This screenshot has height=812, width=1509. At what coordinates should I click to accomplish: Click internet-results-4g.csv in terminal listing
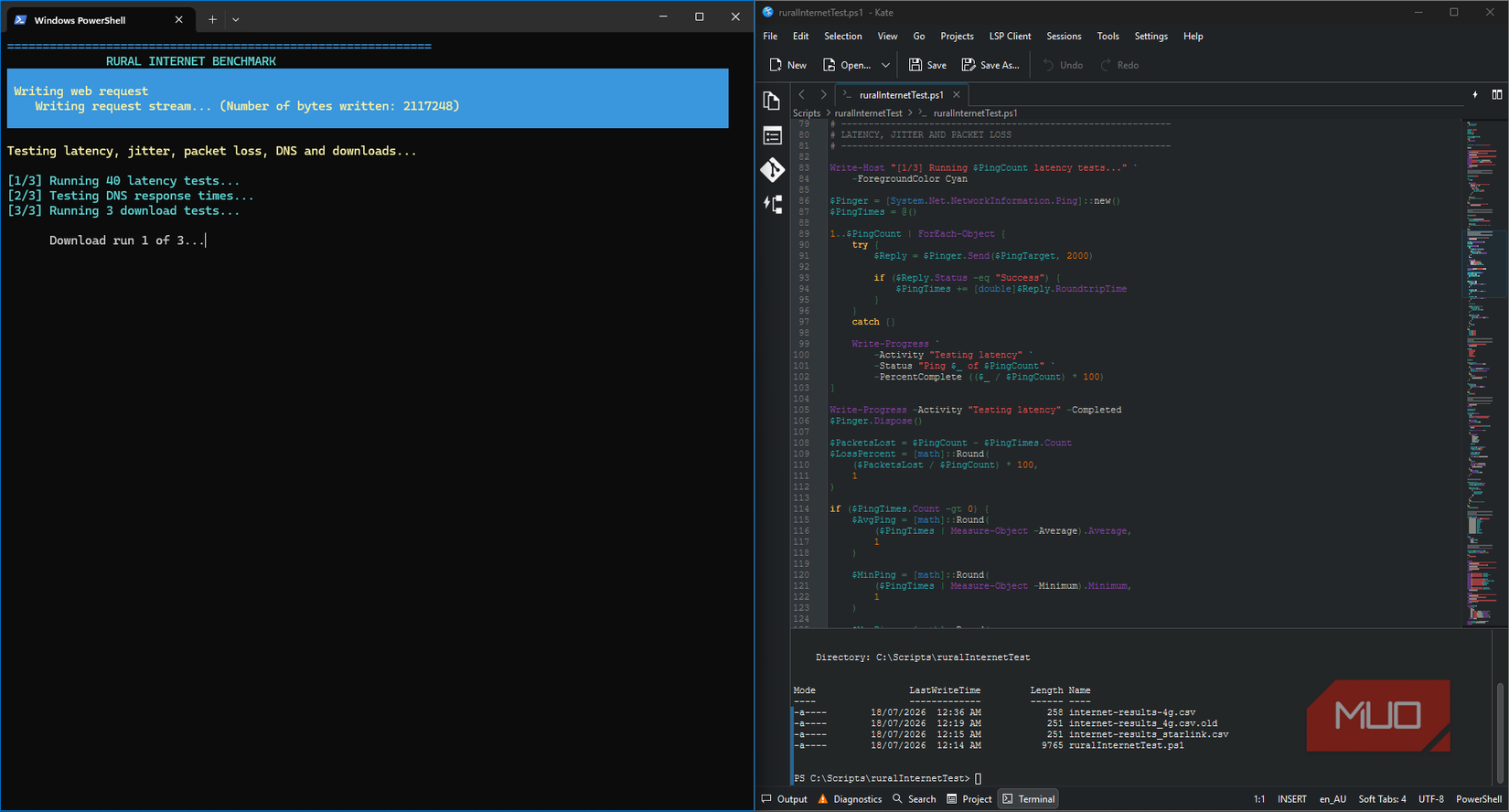click(1132, 712)
